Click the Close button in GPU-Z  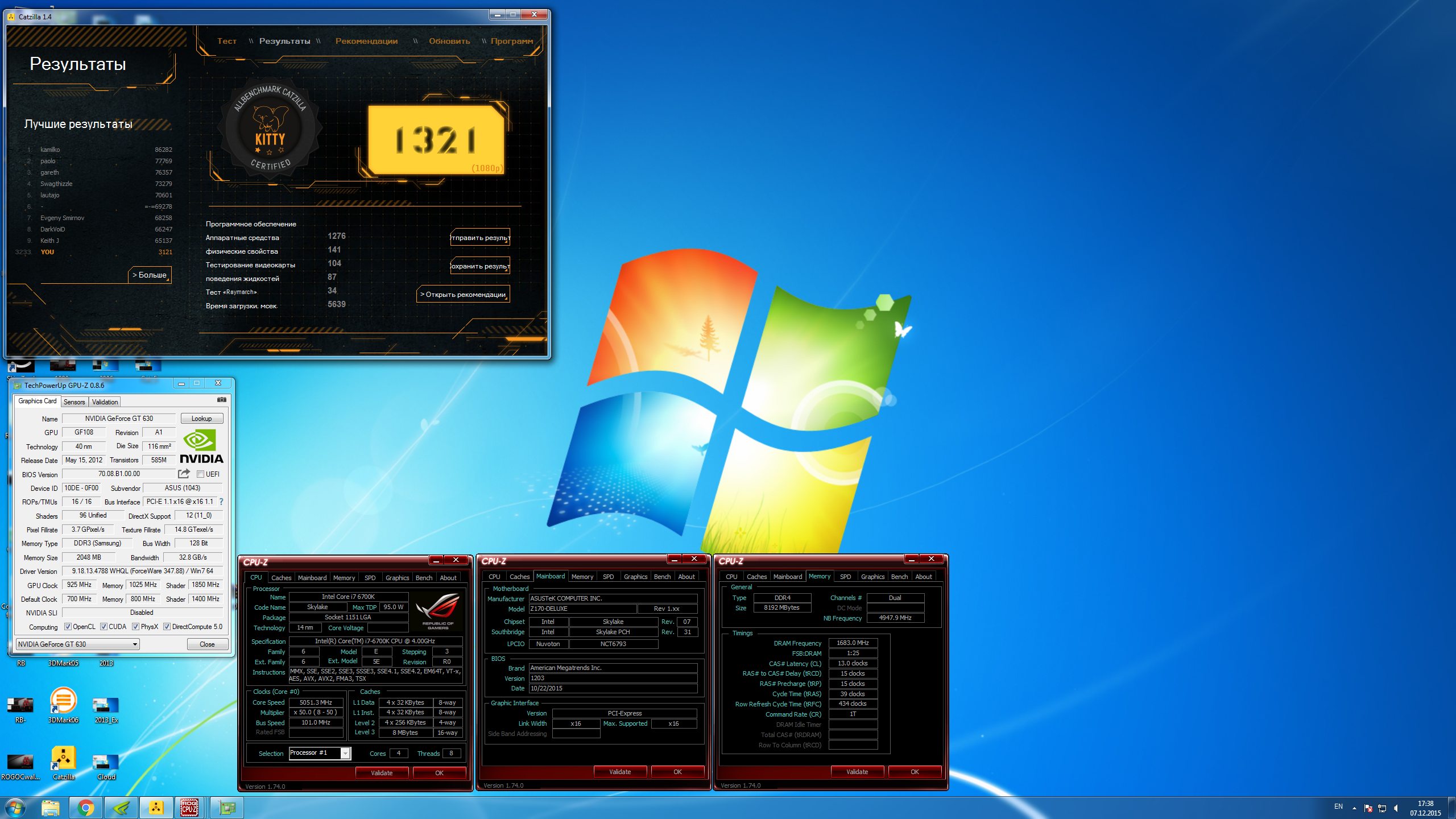pyautogui.click(x=207, y=644)
